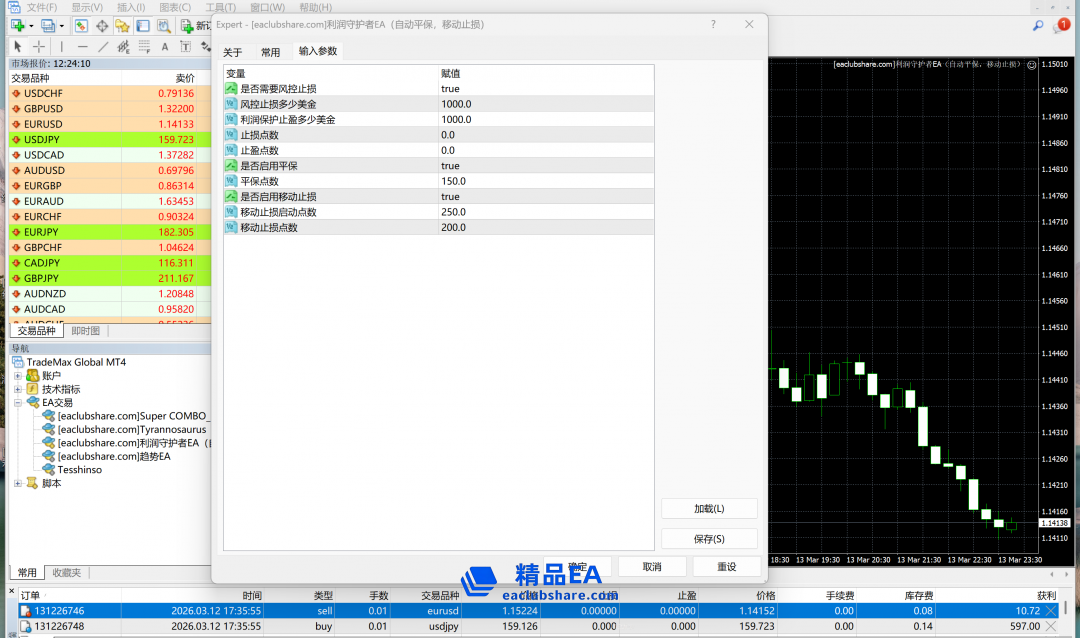Select the Crosshair tool
The width and height of the screenshot is (1080, 638).
[x=39, y=46]
